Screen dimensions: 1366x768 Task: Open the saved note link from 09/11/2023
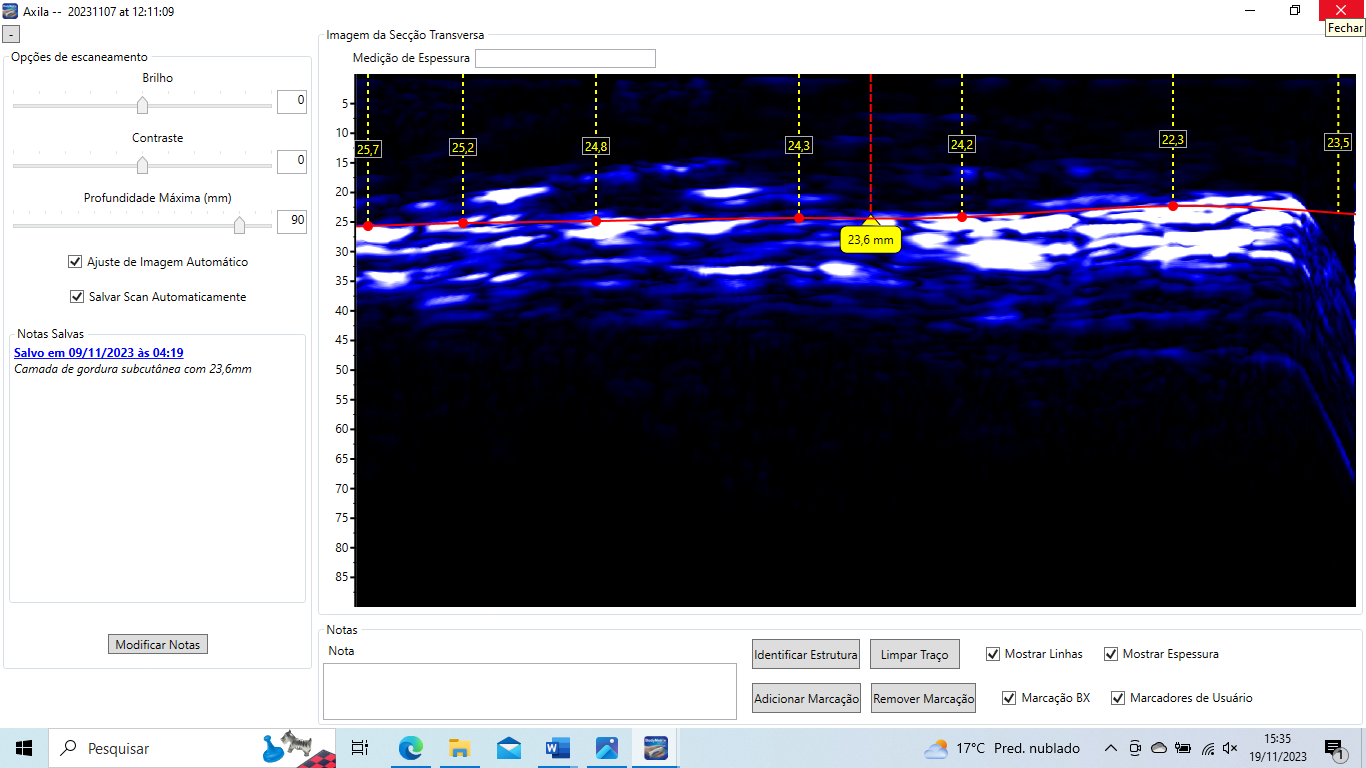[98, 353]
